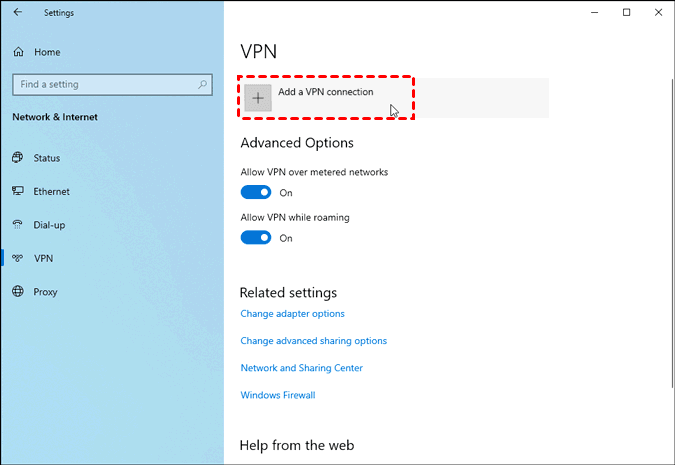Open Network and Sharing Center link
The image size is (675, 465).
[301, 368]
